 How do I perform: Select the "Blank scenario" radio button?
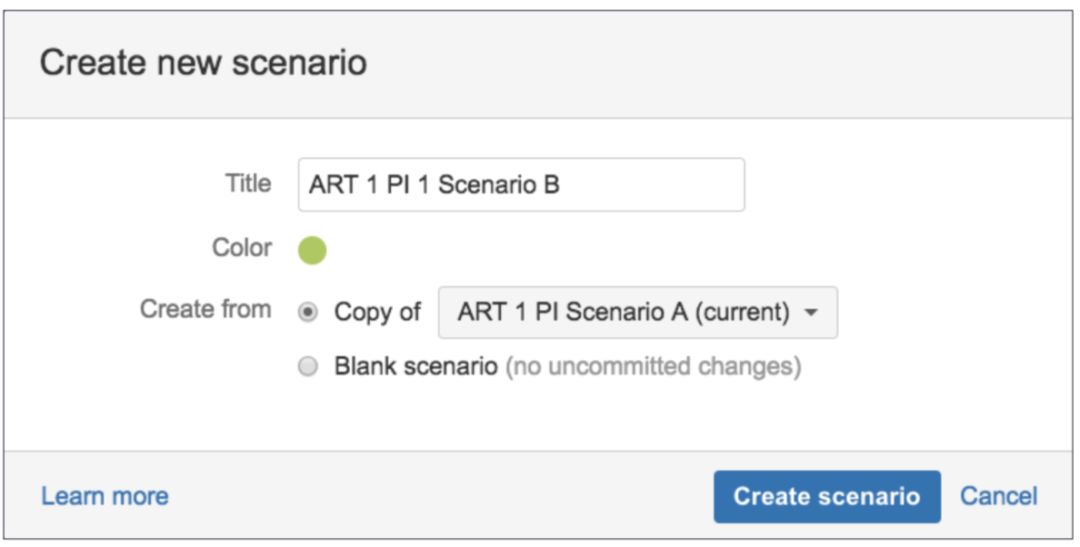(308, 367)
